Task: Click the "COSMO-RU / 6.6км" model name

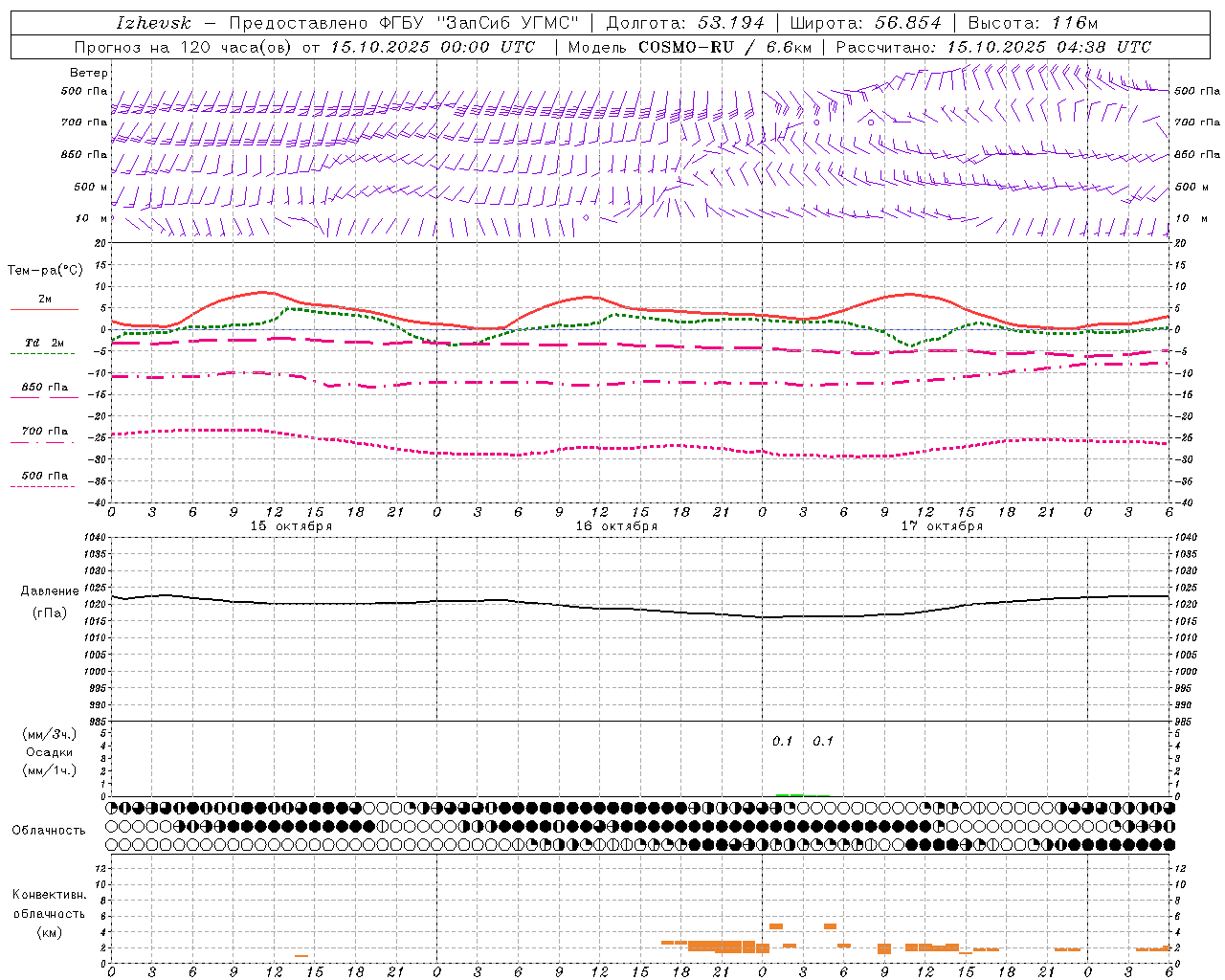Action: [x=726, y=47]
